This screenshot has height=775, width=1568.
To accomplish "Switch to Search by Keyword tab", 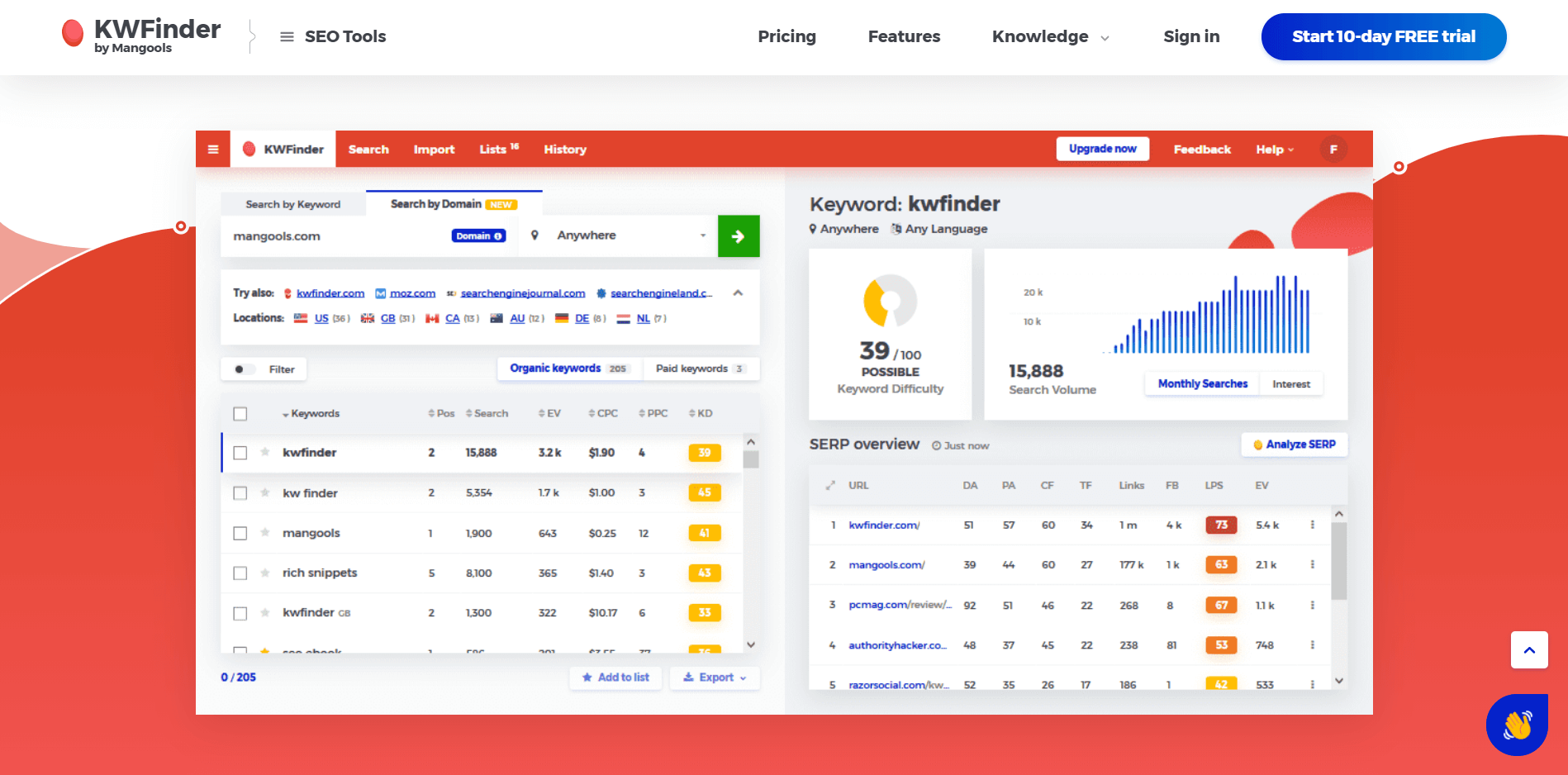I will (x=293, y=204).
